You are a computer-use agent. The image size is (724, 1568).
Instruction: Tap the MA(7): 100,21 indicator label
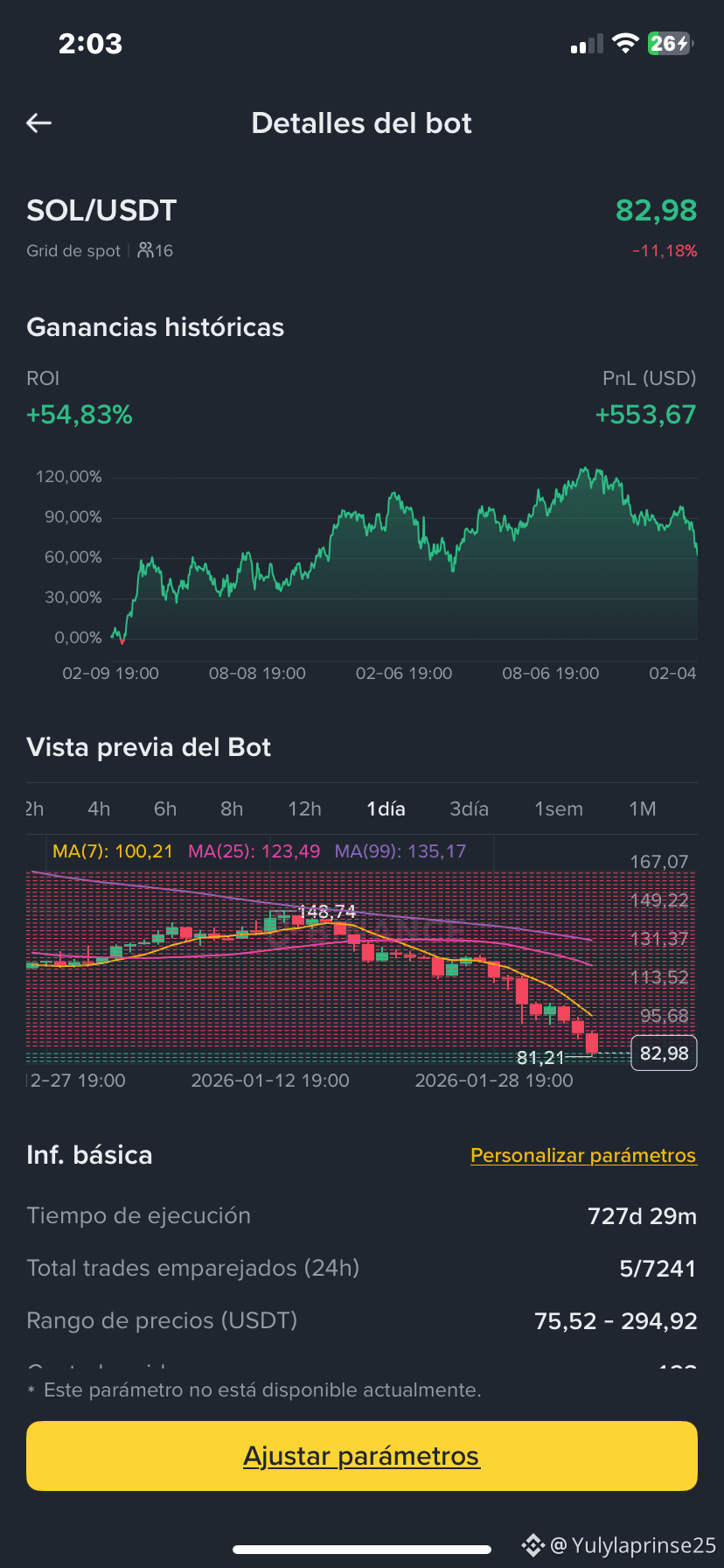point(113,851)
